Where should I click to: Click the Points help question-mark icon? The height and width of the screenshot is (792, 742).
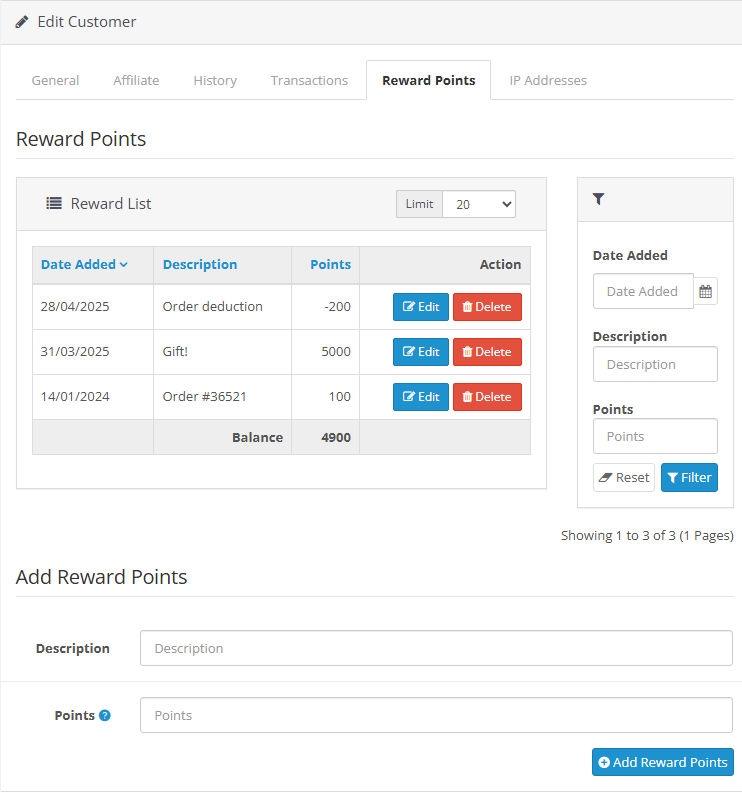[105, 716]
